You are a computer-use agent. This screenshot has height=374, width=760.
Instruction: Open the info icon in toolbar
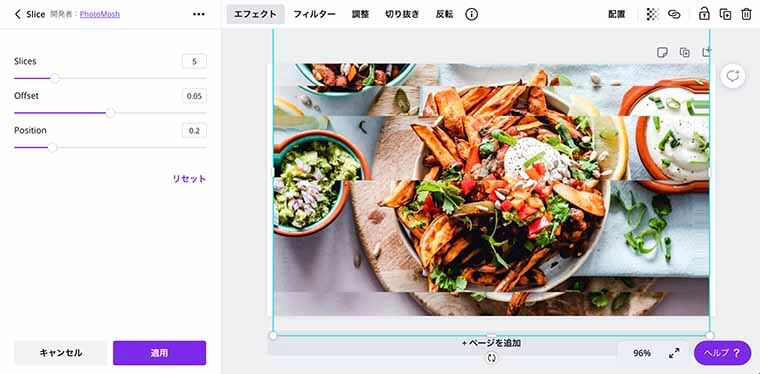coord(471,14)
